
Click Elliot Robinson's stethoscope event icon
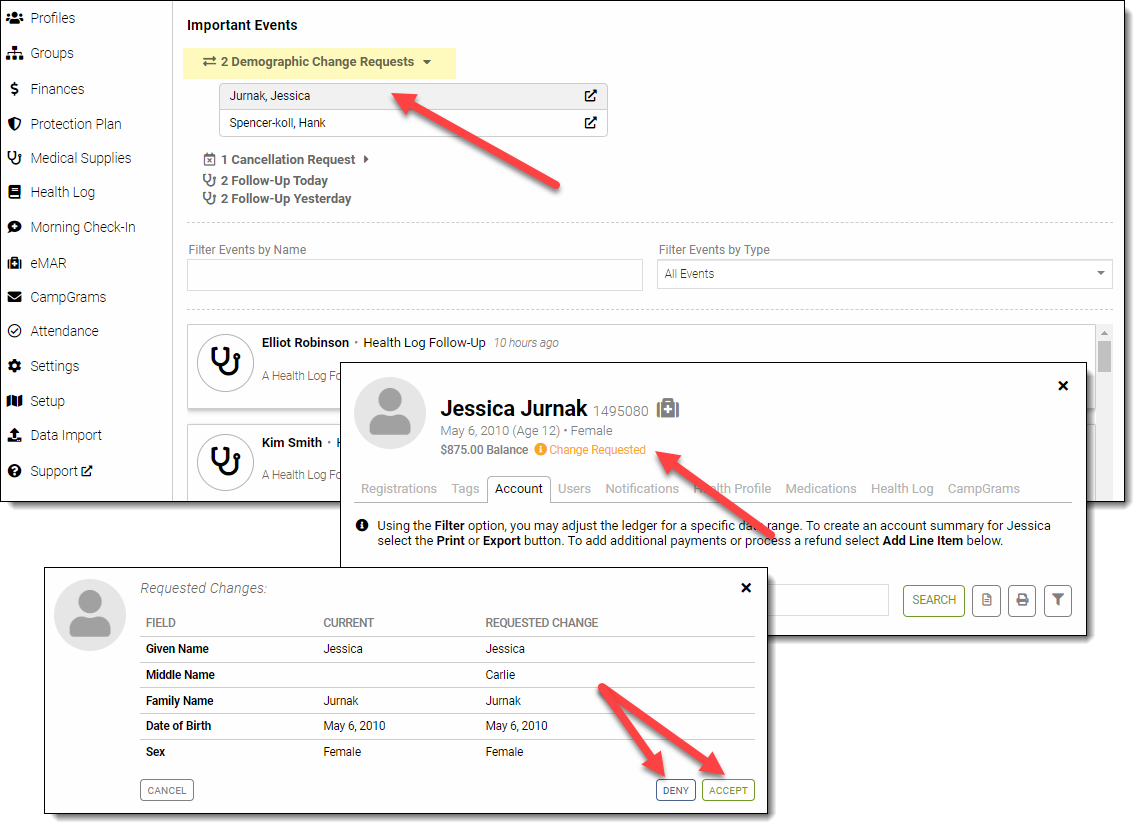(x=225, y=362)
